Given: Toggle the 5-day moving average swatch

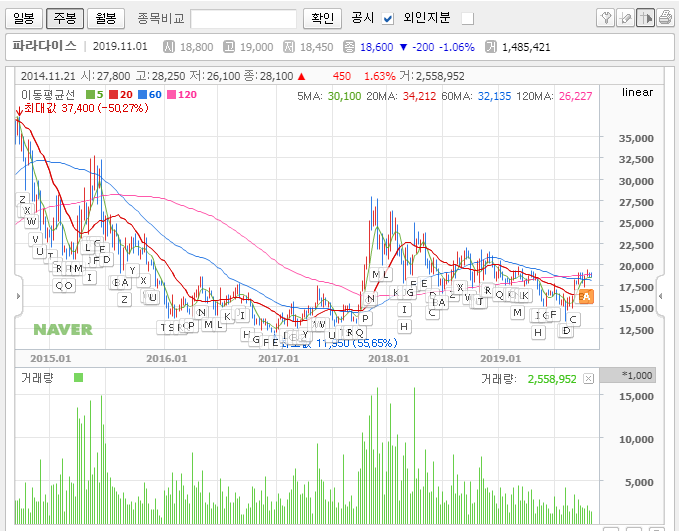Looking at the screenshot, I should [90, 94].
